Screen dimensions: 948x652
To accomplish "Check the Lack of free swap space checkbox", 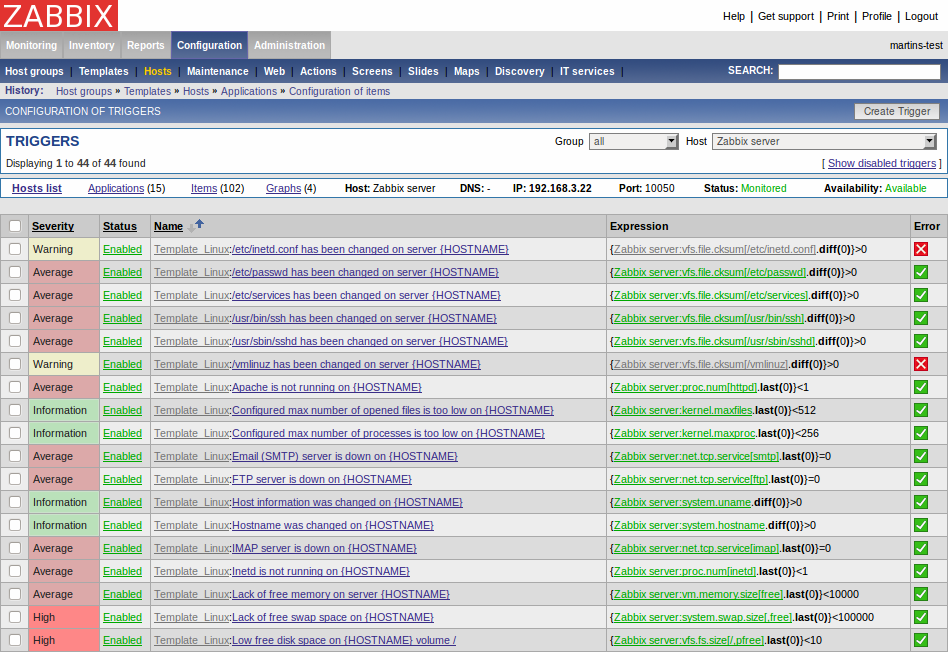I will [x=15, y=617].
